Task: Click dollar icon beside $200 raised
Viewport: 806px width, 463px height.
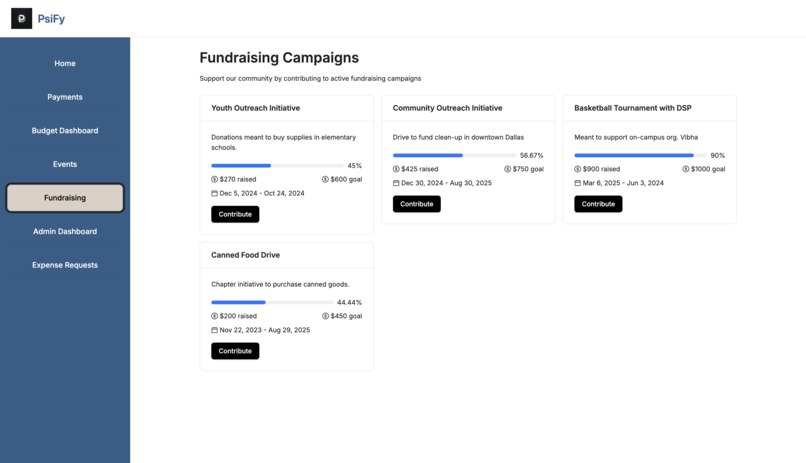Action: tap(215, 316)
